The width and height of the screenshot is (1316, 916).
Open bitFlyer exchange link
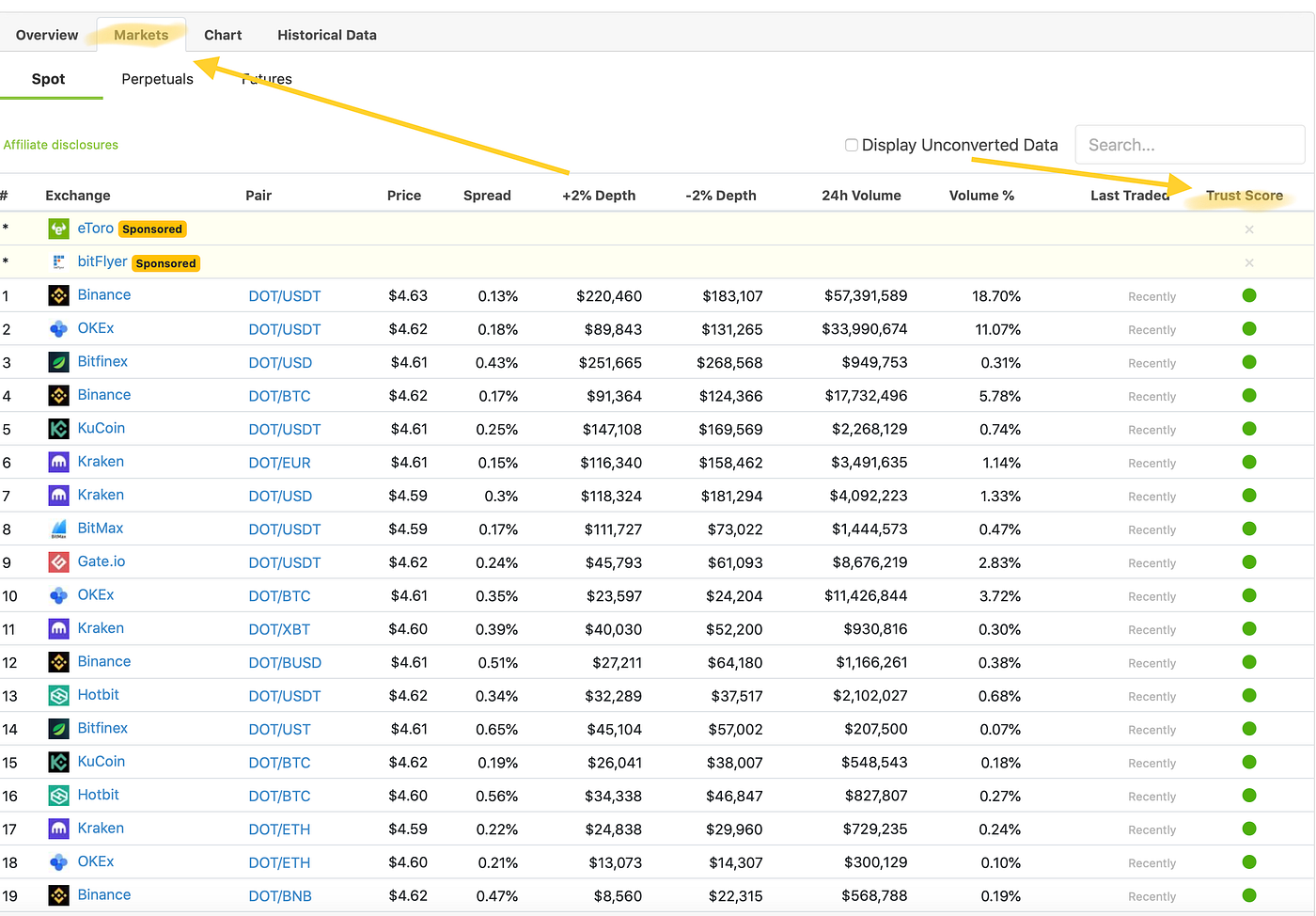click(x=102, y=261)
